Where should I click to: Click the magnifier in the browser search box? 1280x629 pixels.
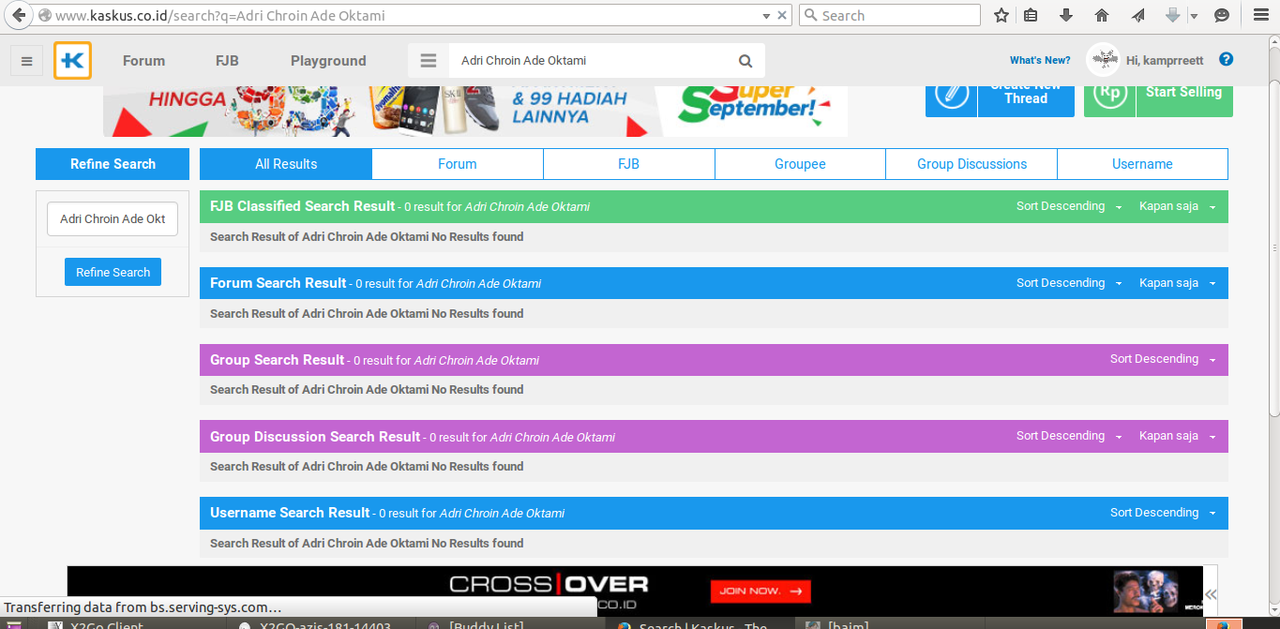pyautogui.click(x=811, y=16)
